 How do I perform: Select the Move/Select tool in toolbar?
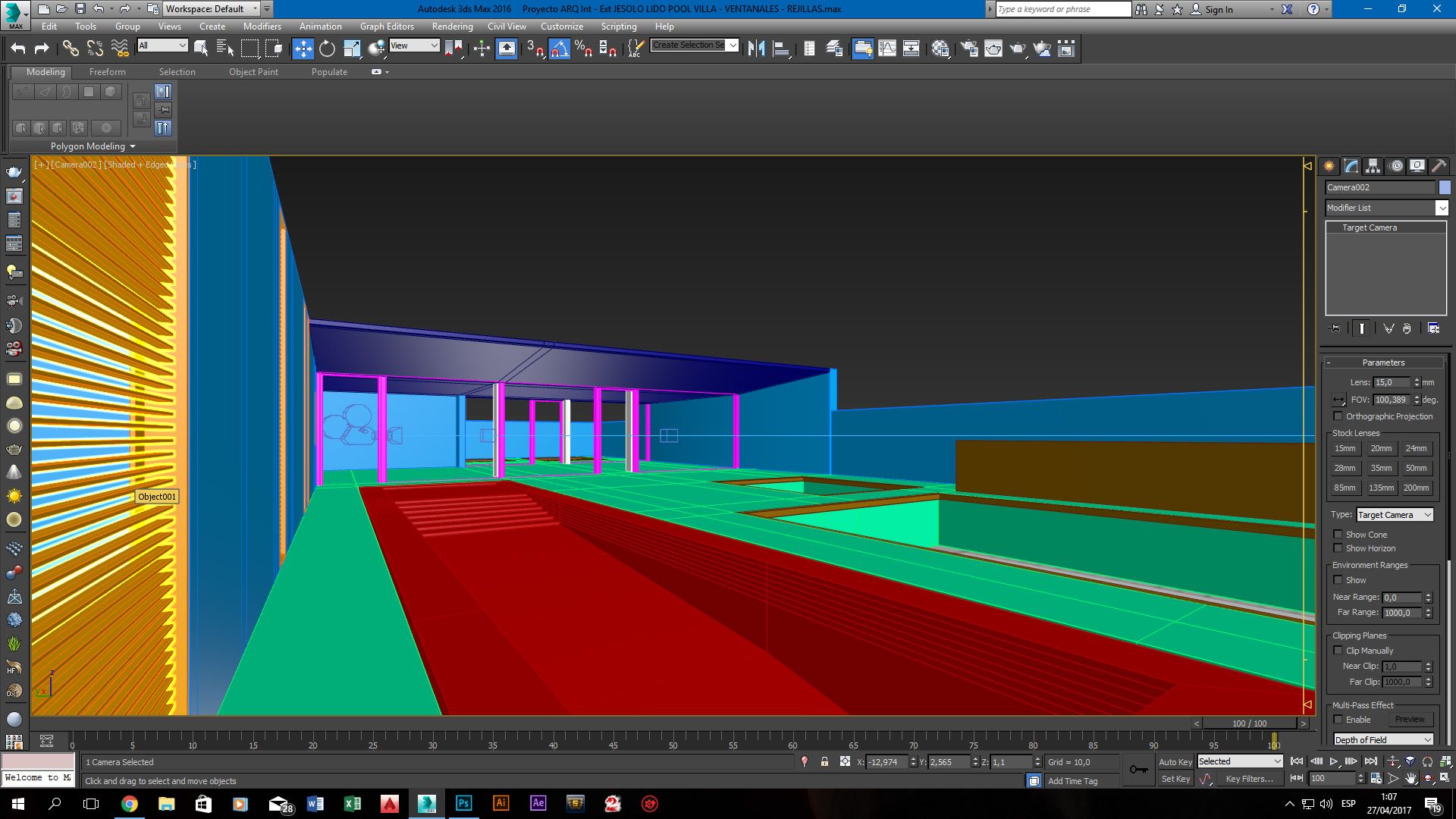[302, 47]
